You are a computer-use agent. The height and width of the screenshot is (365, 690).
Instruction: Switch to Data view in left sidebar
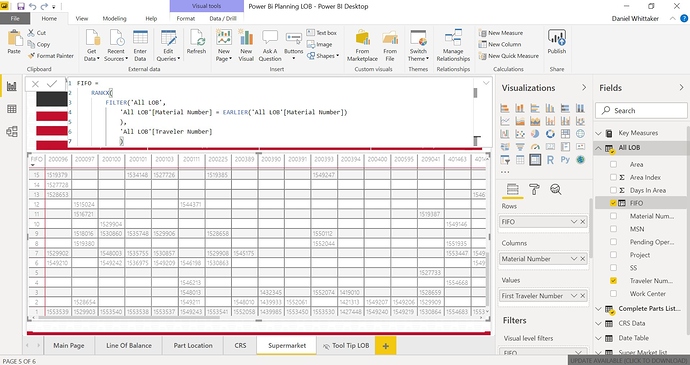pyautogui.click(x=12, y=109)
